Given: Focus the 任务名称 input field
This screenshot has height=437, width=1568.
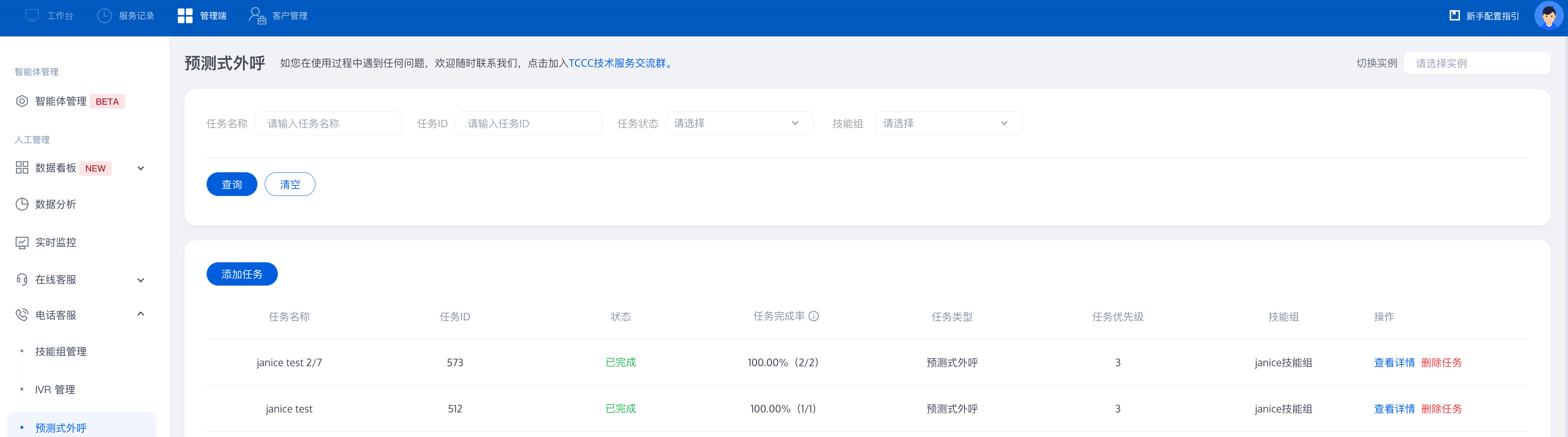Looking at the screenshot, I should pos(329,123).
